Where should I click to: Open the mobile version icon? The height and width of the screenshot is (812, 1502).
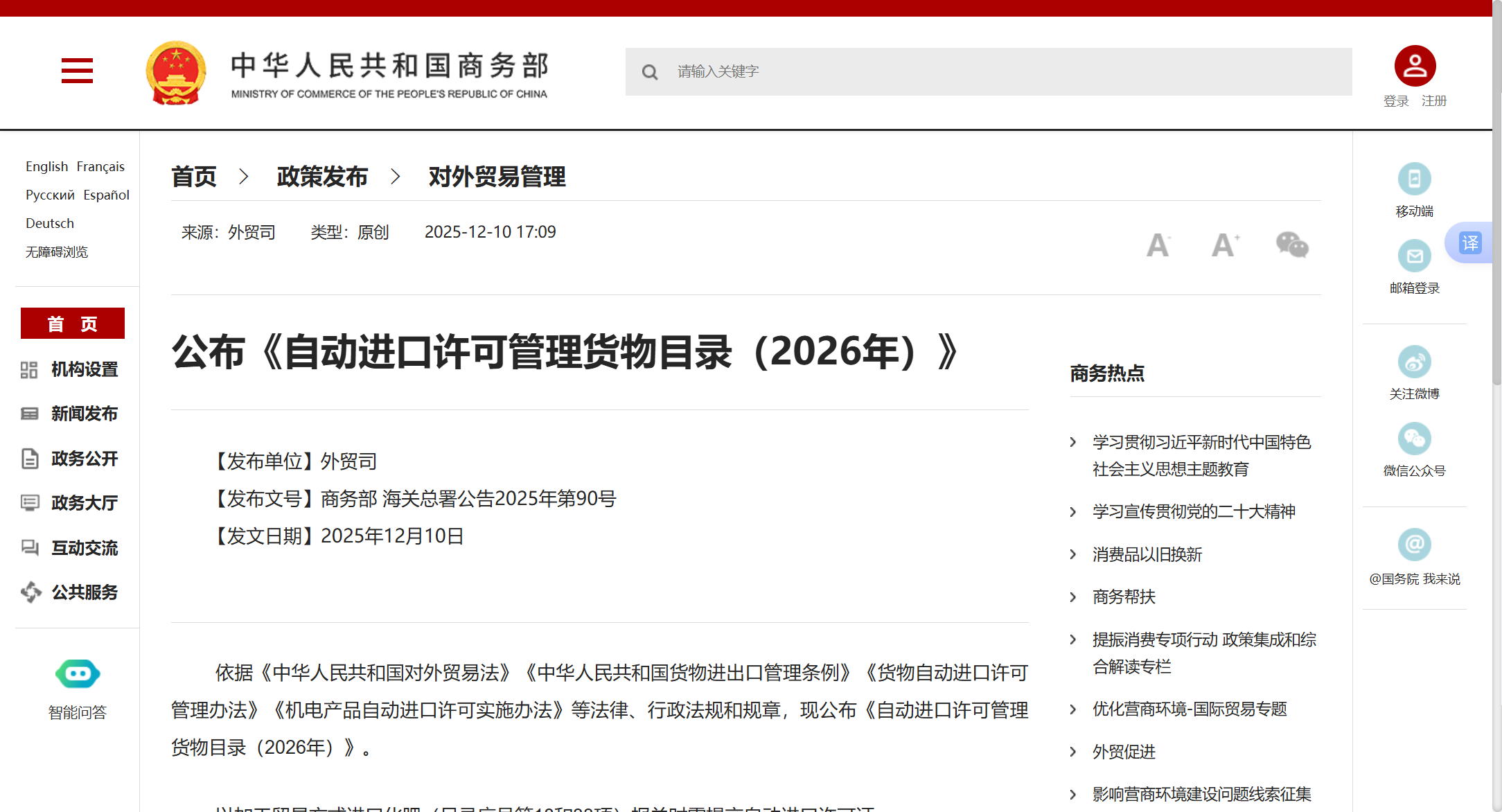click(1414, 179)
